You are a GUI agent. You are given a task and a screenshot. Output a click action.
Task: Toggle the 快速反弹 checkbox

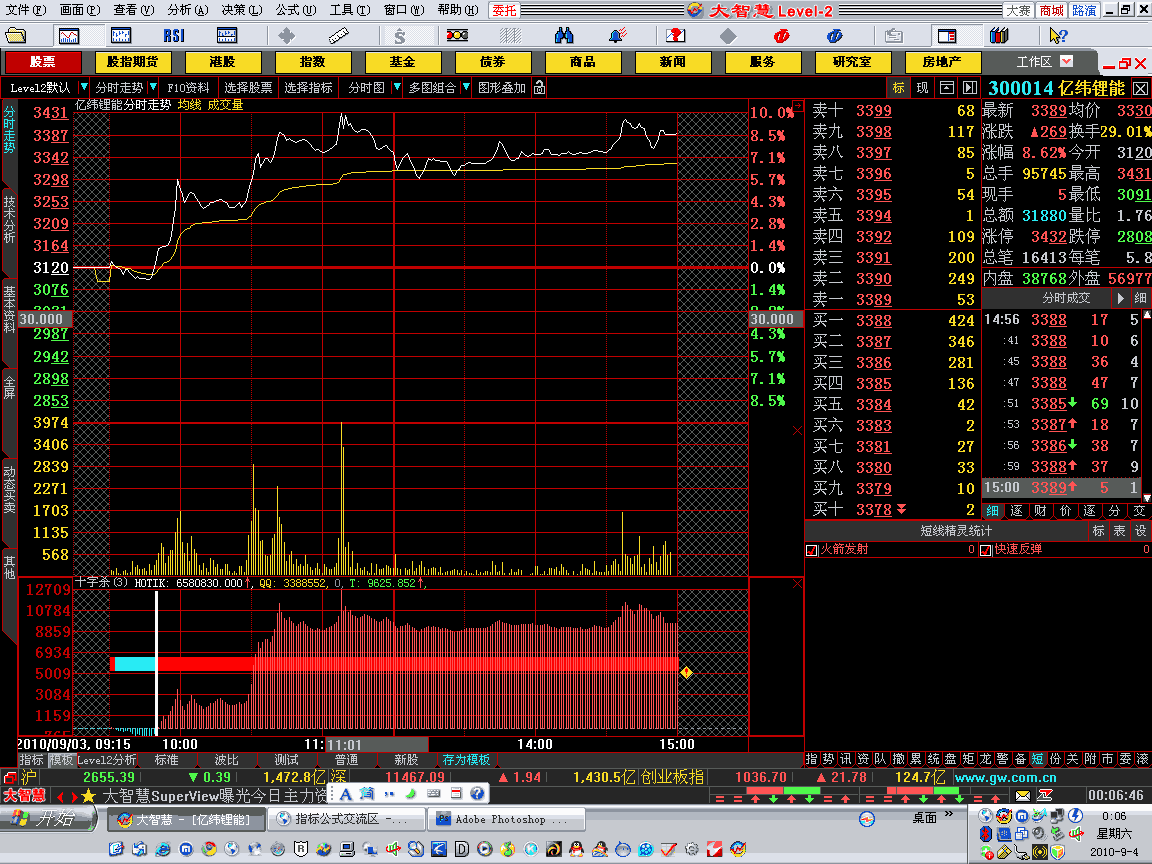986,550
